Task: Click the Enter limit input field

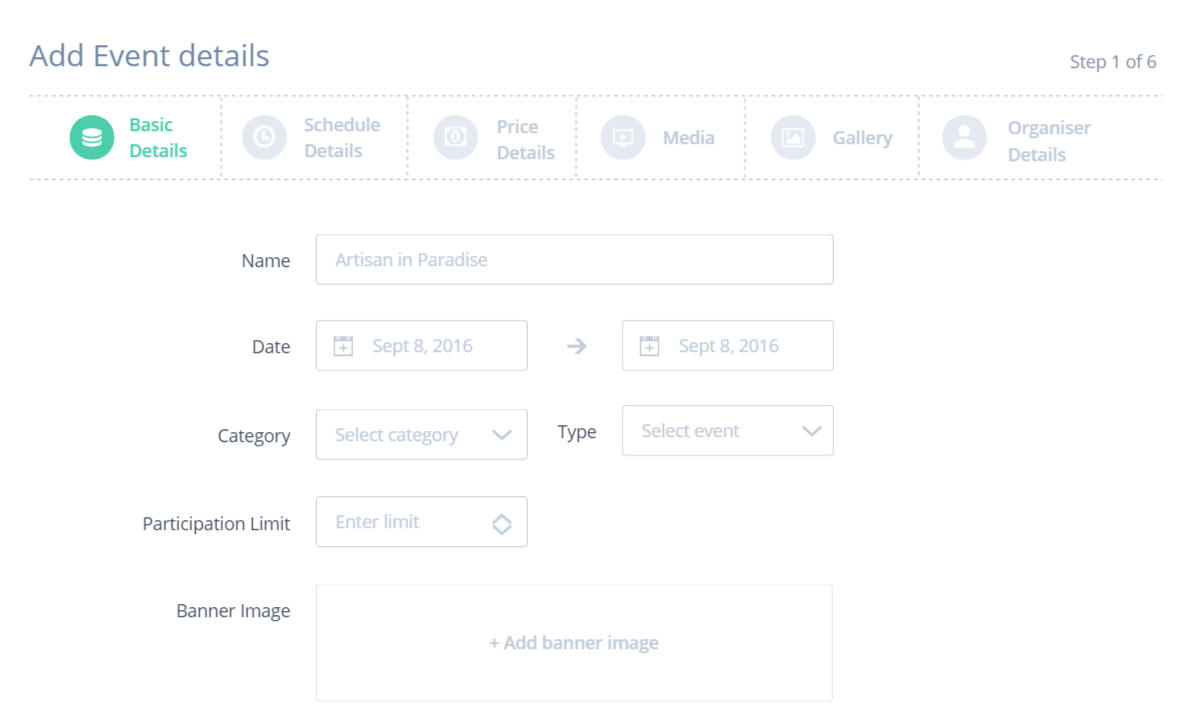Action: [422, 522]
